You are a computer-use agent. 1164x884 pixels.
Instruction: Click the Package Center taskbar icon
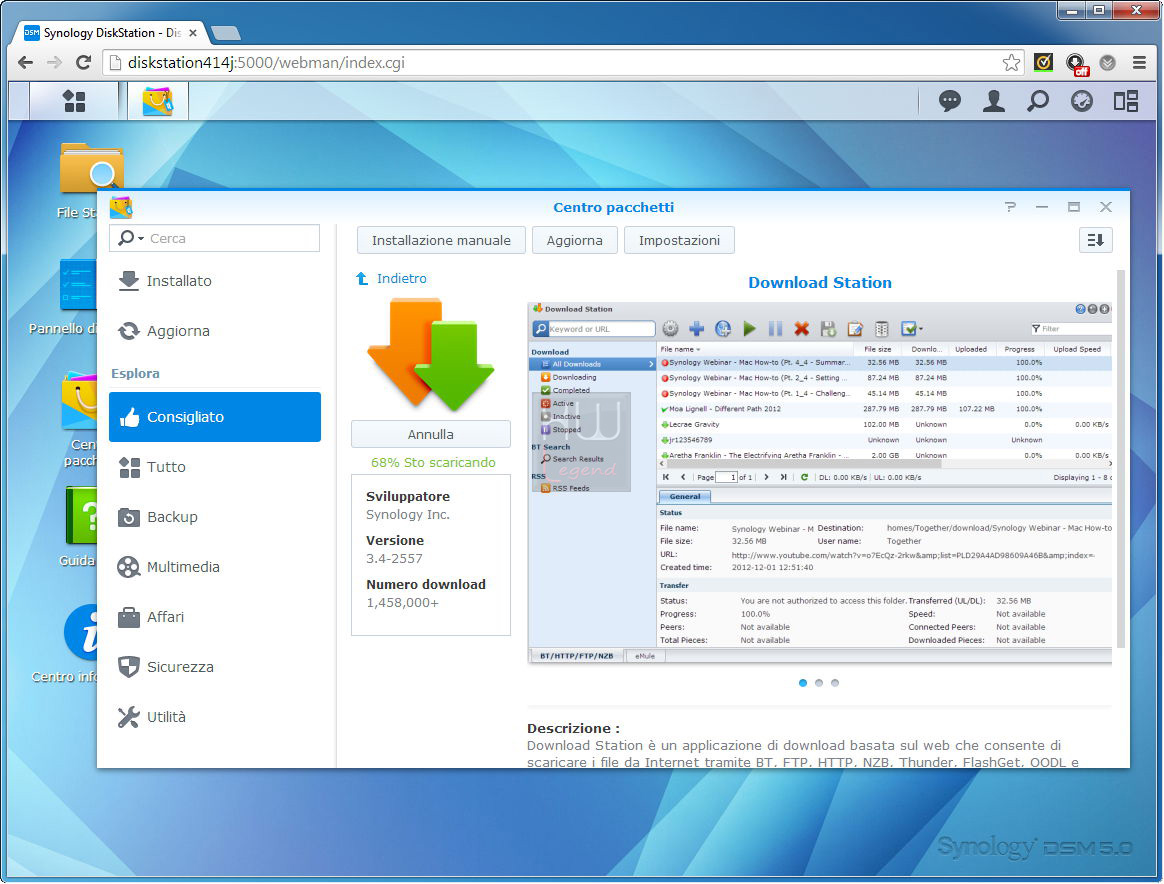coord(157,101)
